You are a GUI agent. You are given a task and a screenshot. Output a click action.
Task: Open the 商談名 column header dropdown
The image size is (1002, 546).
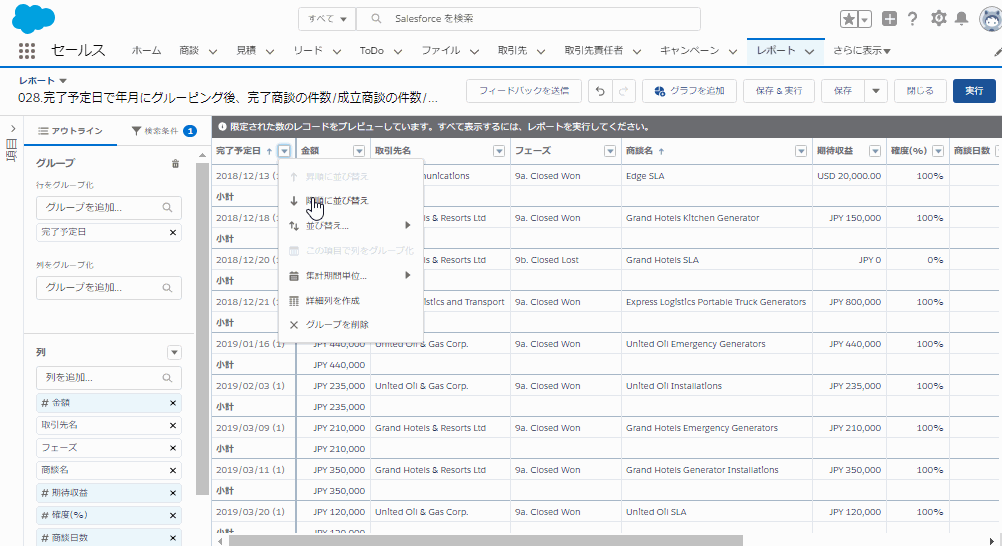point(801,151)
